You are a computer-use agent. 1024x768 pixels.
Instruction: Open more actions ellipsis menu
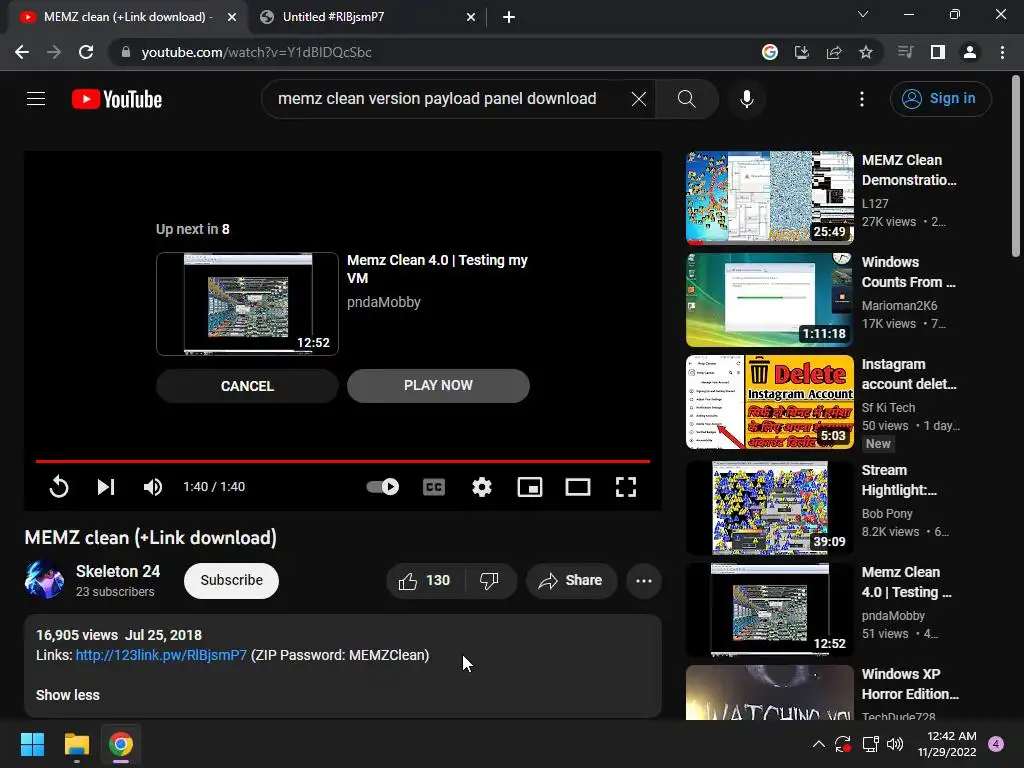[x=644, y=581]
